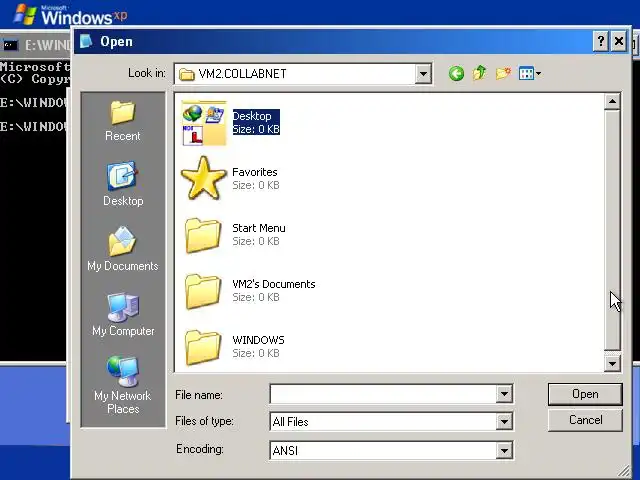Select the WINDOWS folder icon
The width and height of the screenshot is (640, 480).
click(203, 347)
